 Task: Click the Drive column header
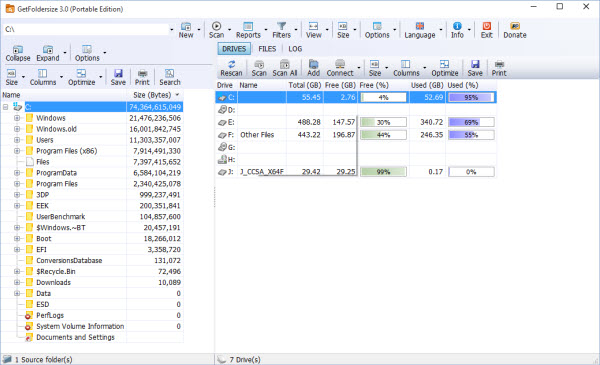[x=225, y=85]
